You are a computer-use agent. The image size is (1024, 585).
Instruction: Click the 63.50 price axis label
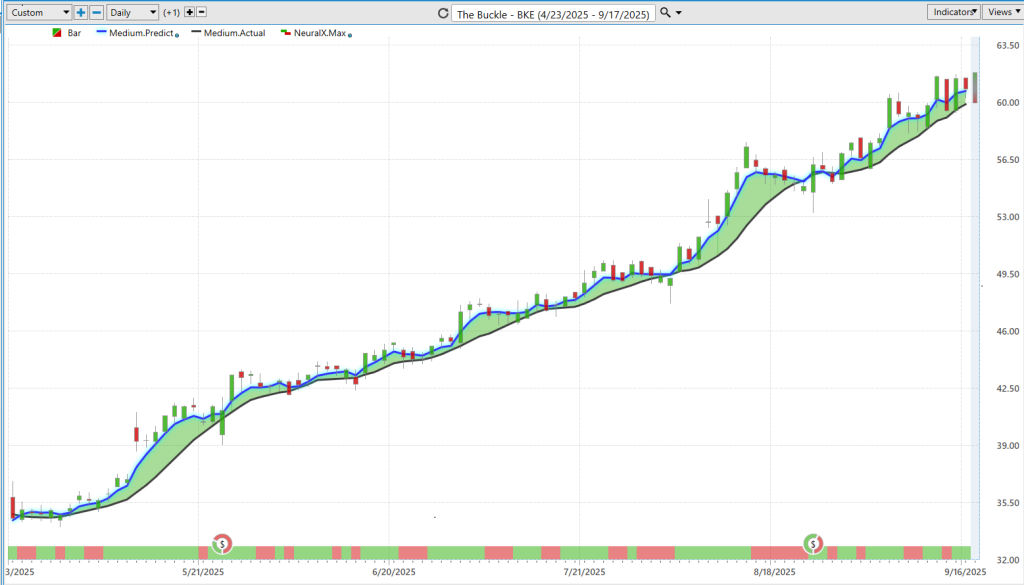coord(1008,45)
